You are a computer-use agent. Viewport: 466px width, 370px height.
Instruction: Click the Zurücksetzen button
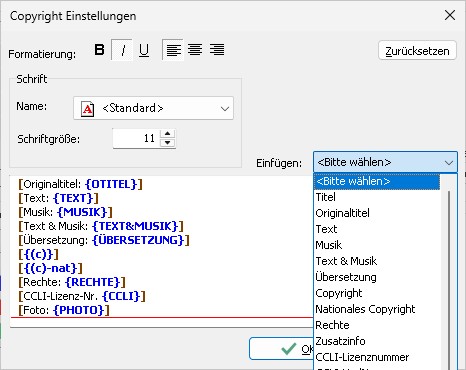417,51
